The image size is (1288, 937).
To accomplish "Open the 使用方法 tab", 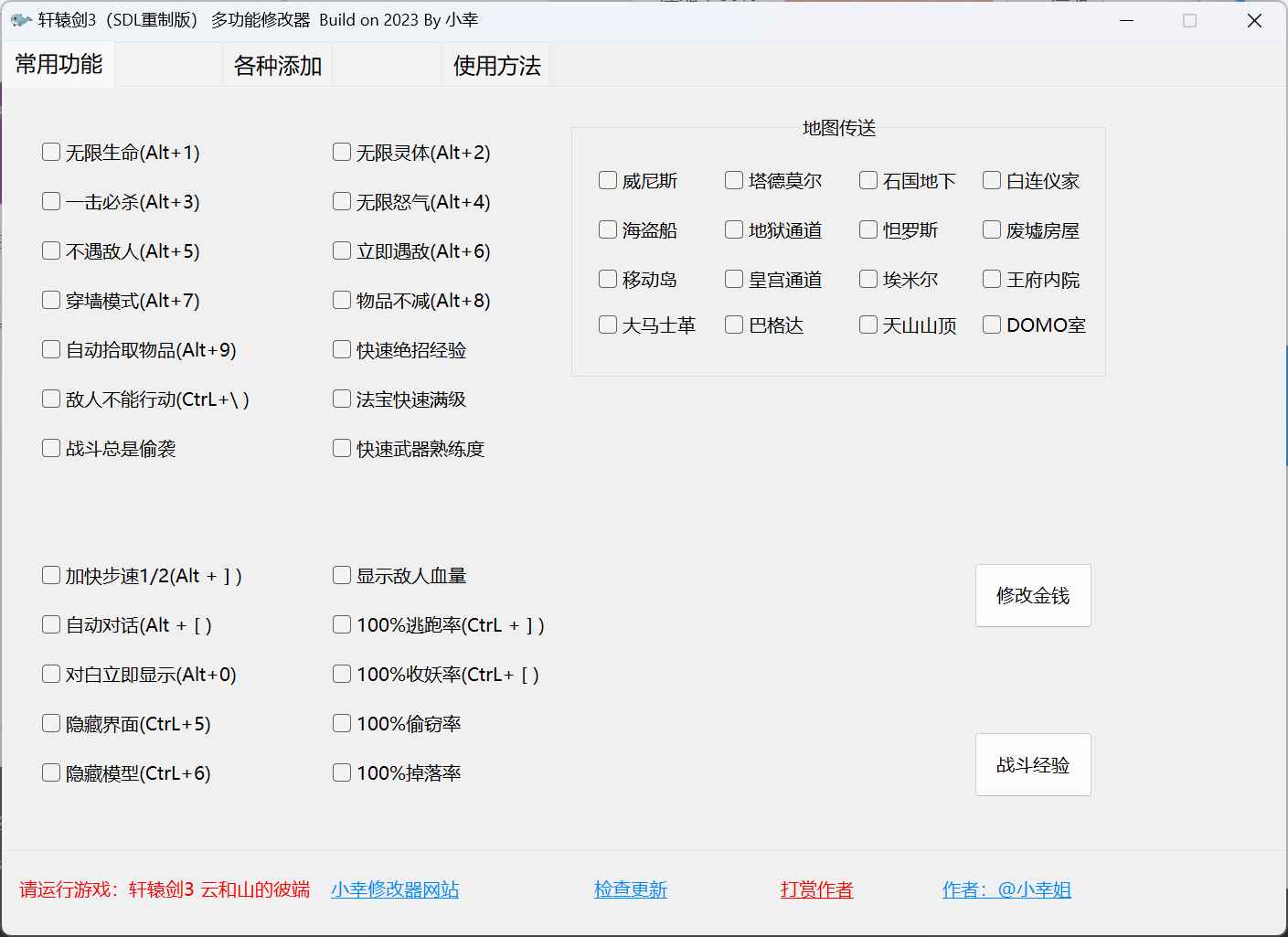I will [x=495, y=64].
